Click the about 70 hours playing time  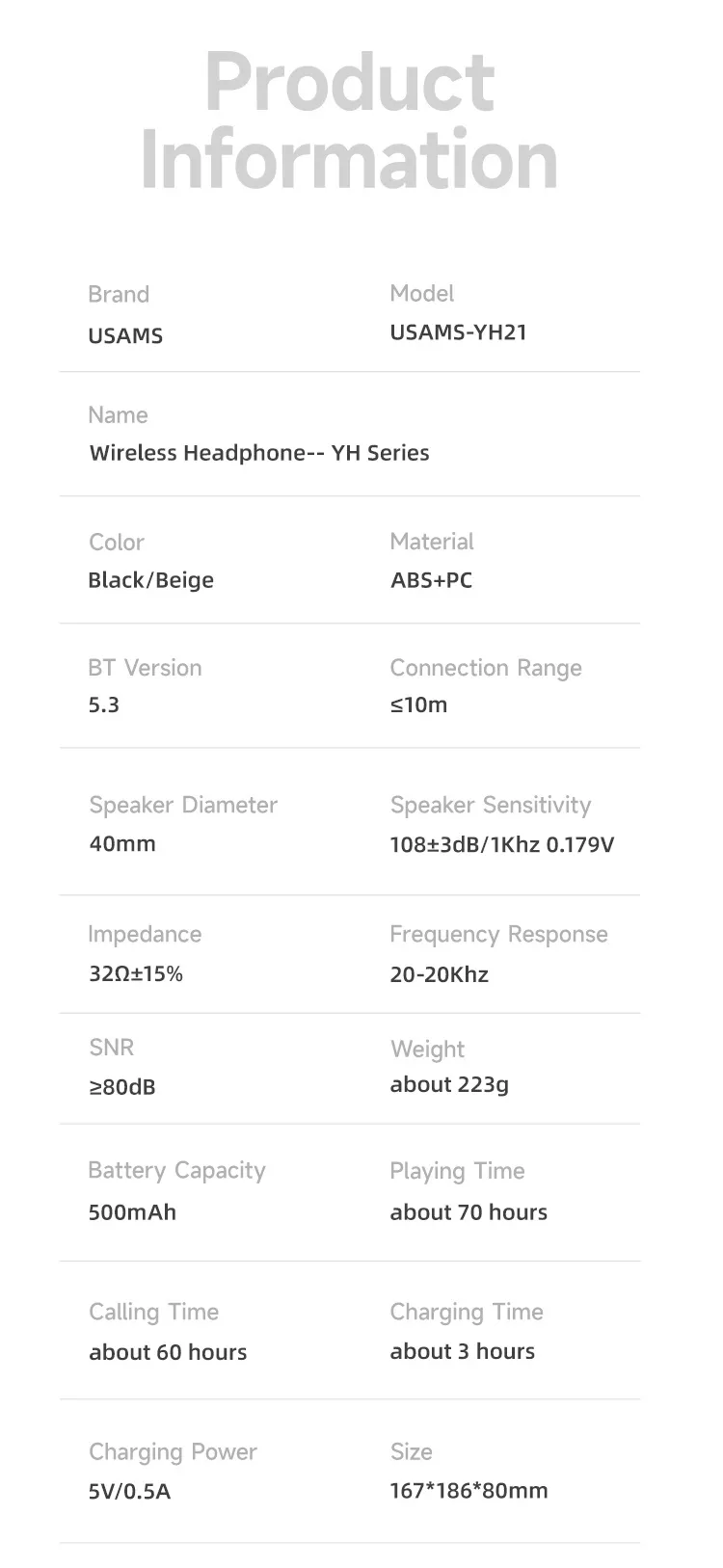469,1212
